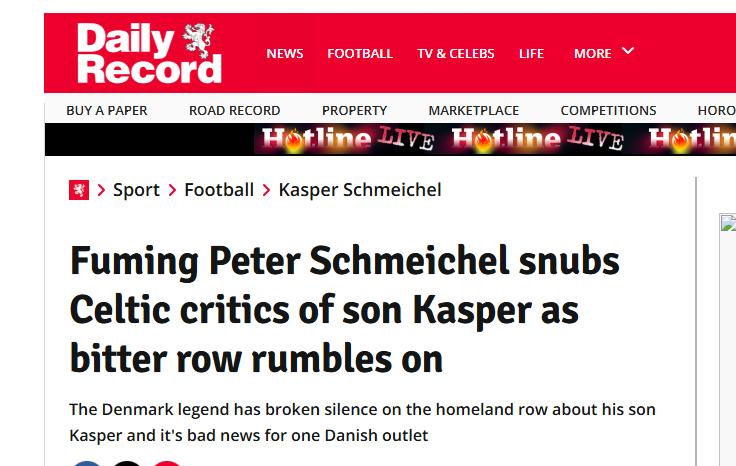Click the BUY A PAPER link
The height and width of the screenshot is (466, 736).
pos(107,110)
